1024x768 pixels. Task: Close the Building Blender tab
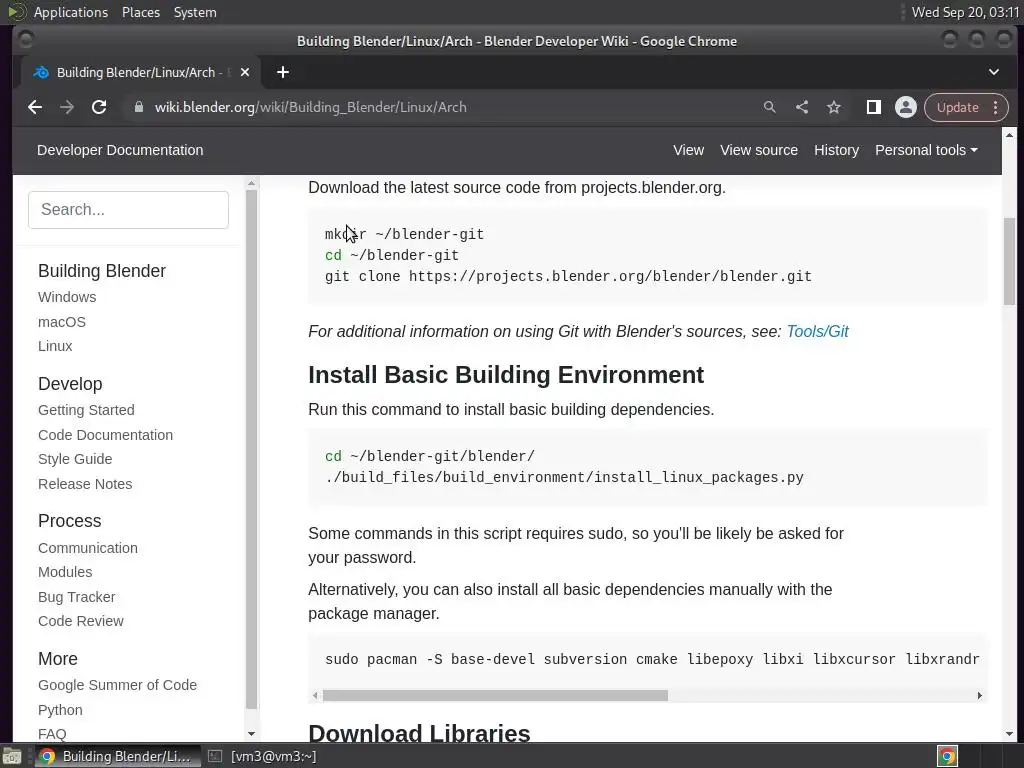[245, 72]
